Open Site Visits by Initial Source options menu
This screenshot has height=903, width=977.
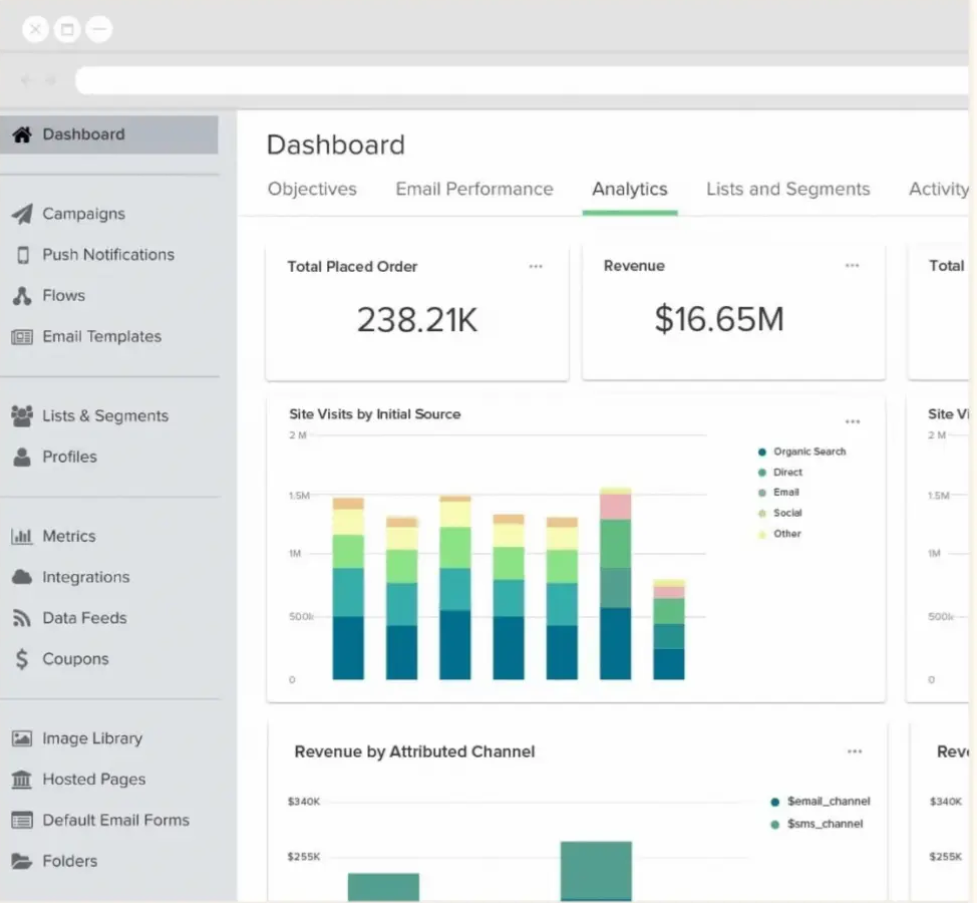pos(852,422)
